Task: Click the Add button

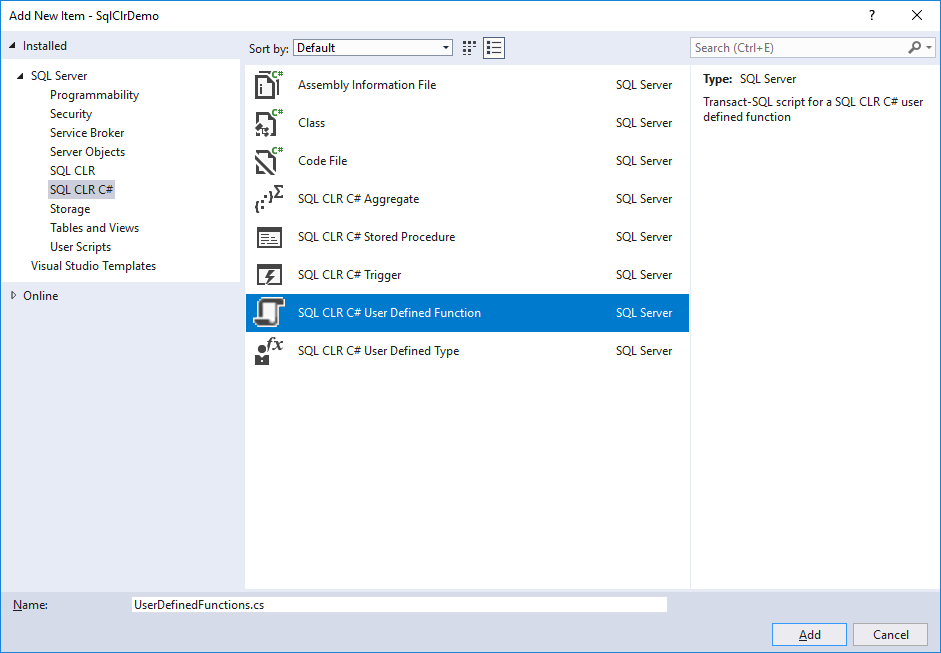Action: tap(809, 634)
